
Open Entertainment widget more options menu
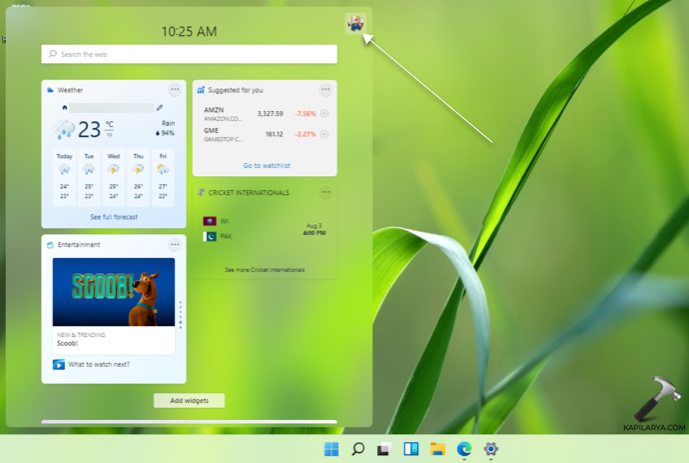(x=174, y=244)
